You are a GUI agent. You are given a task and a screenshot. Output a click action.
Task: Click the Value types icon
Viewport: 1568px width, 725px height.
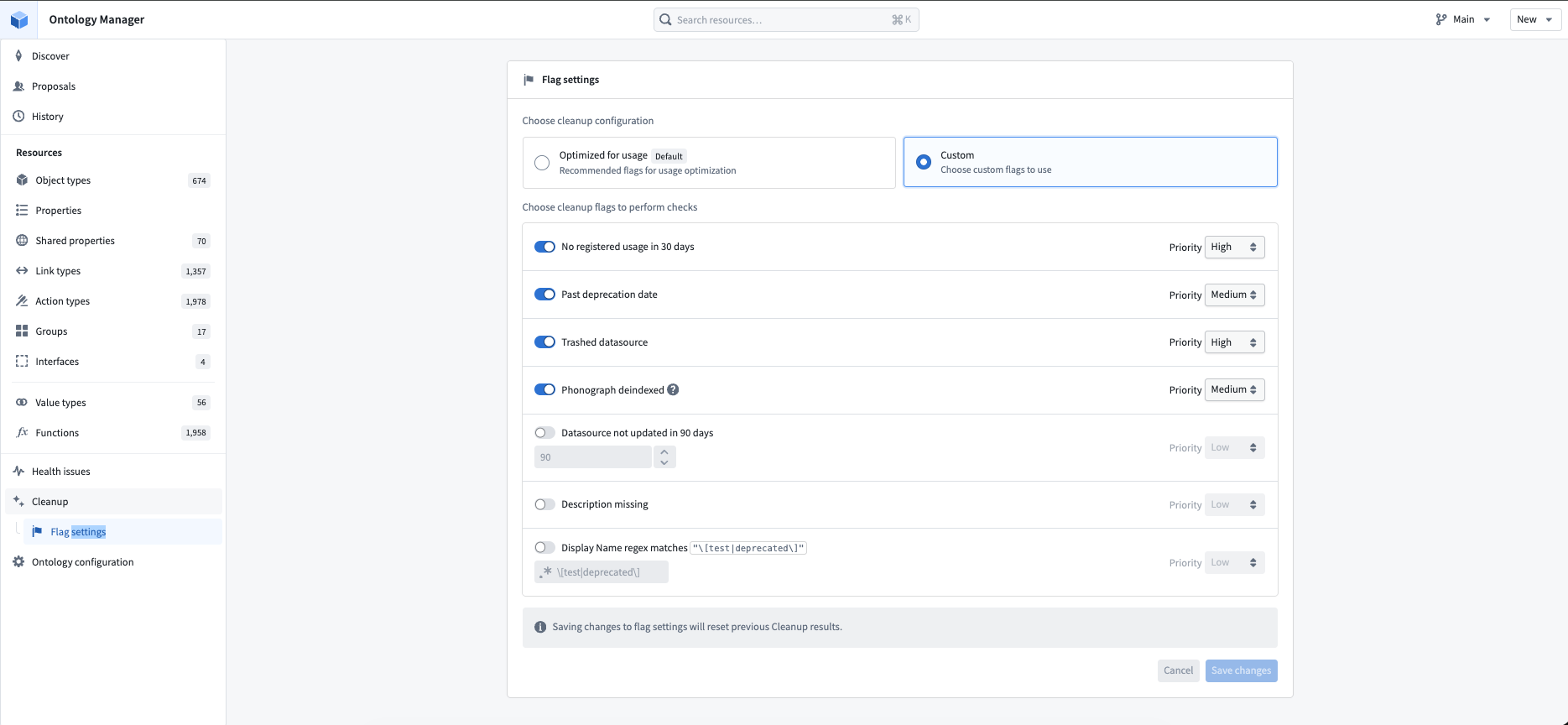[x=22, y=403]
